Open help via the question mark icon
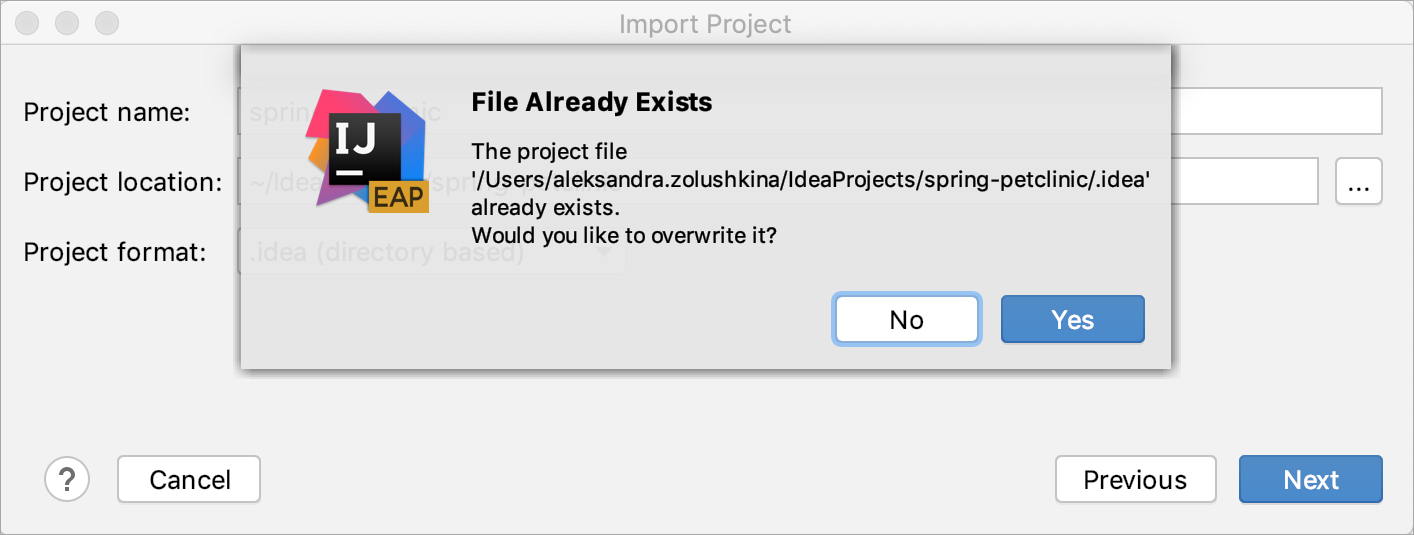This screenshot has width=1414, height=535. click(x=67, y=479)
